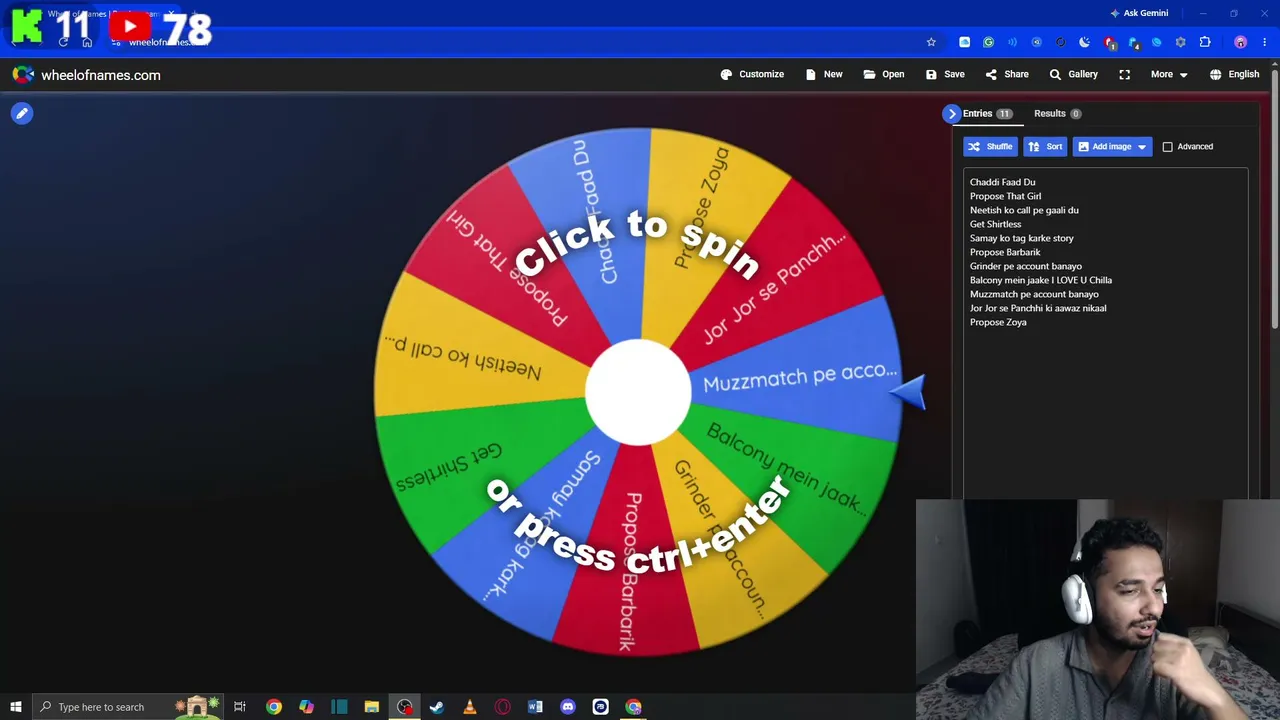
Task: Save the current wheel
Action: tap(945, 74)
